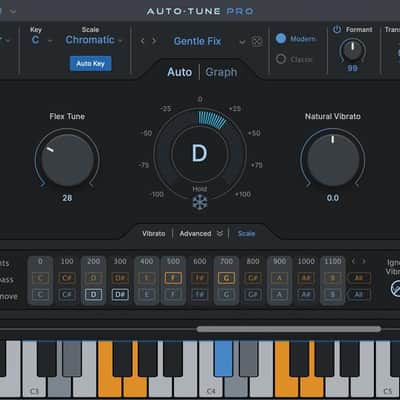This screenshot has width=400, height=400.
Task: Switch to the Auto tab
Action: coord(180,72)
